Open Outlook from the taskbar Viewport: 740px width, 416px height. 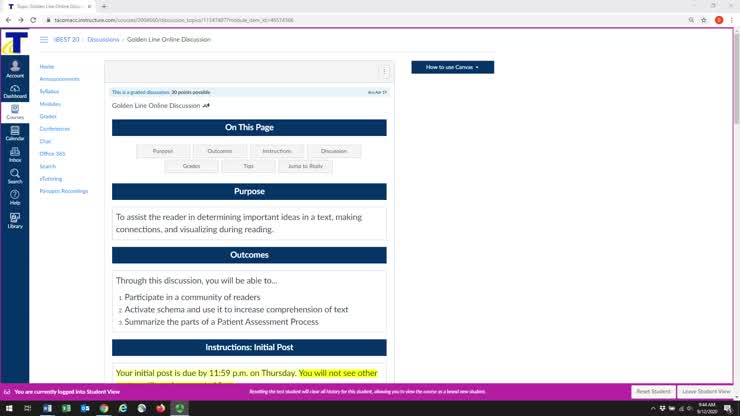[85, 408]
